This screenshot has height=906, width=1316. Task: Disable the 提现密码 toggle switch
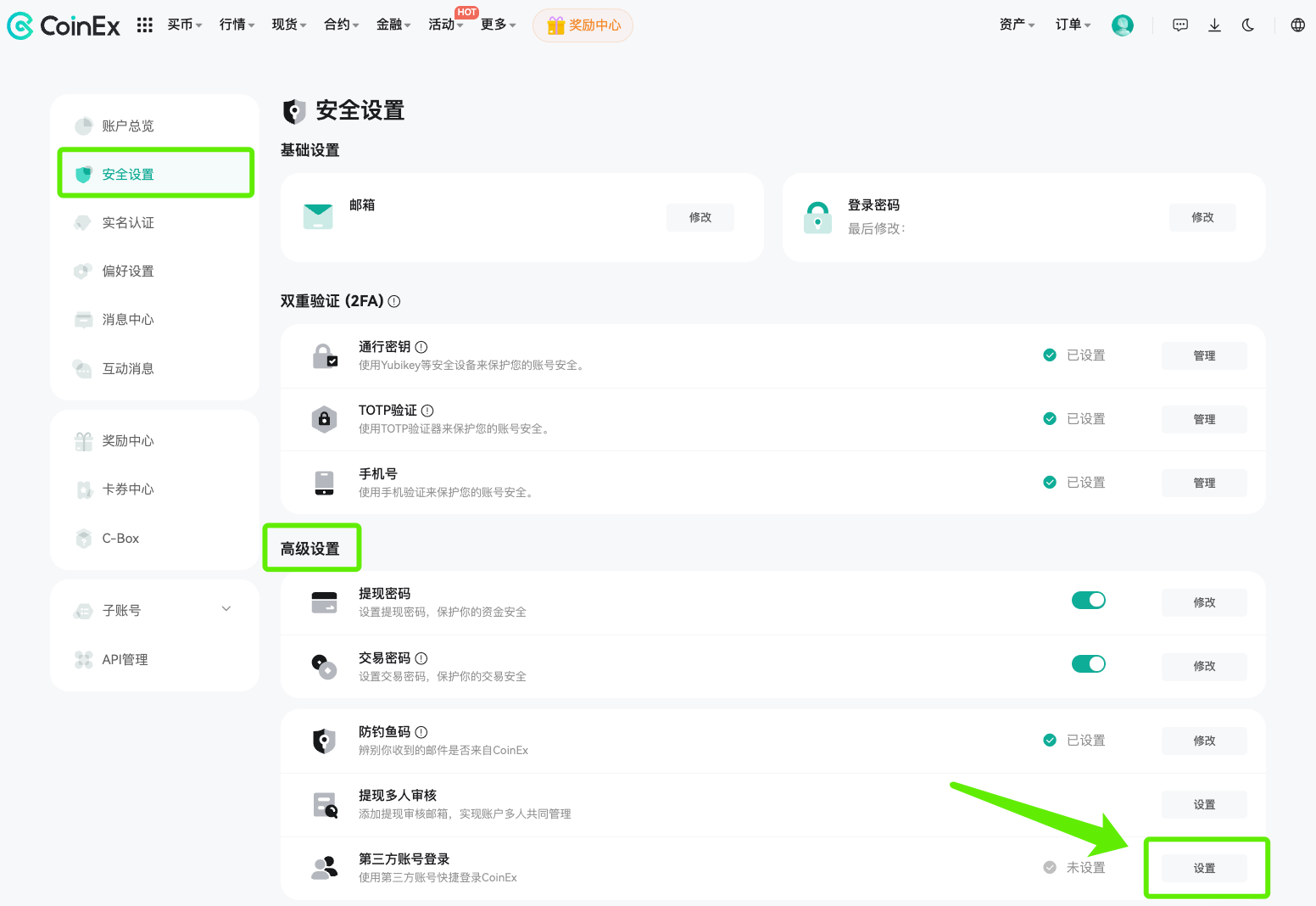pyautogui.click(x=1089, y=600)
